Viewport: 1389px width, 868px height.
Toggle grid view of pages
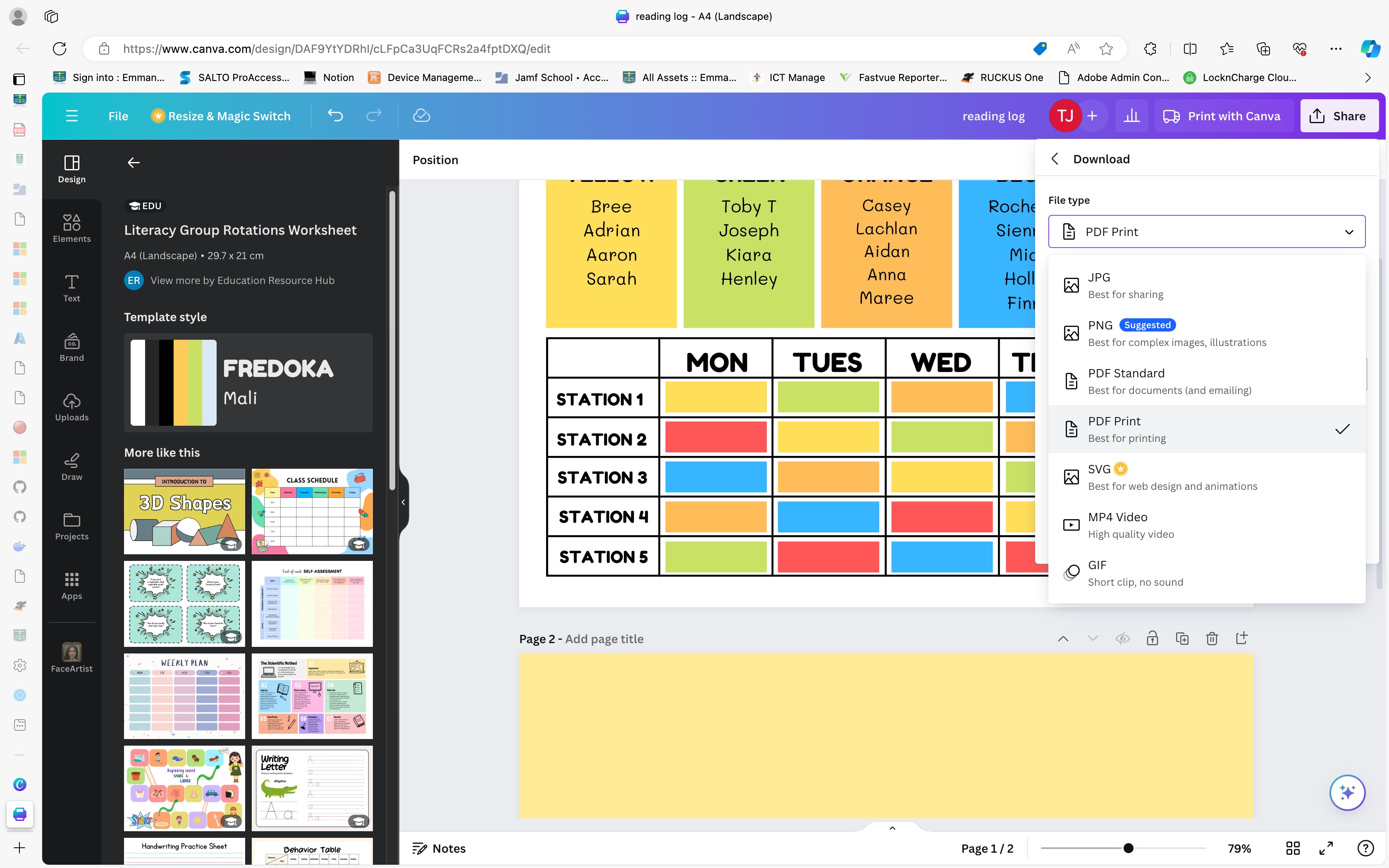click(x=1293, y=848)
